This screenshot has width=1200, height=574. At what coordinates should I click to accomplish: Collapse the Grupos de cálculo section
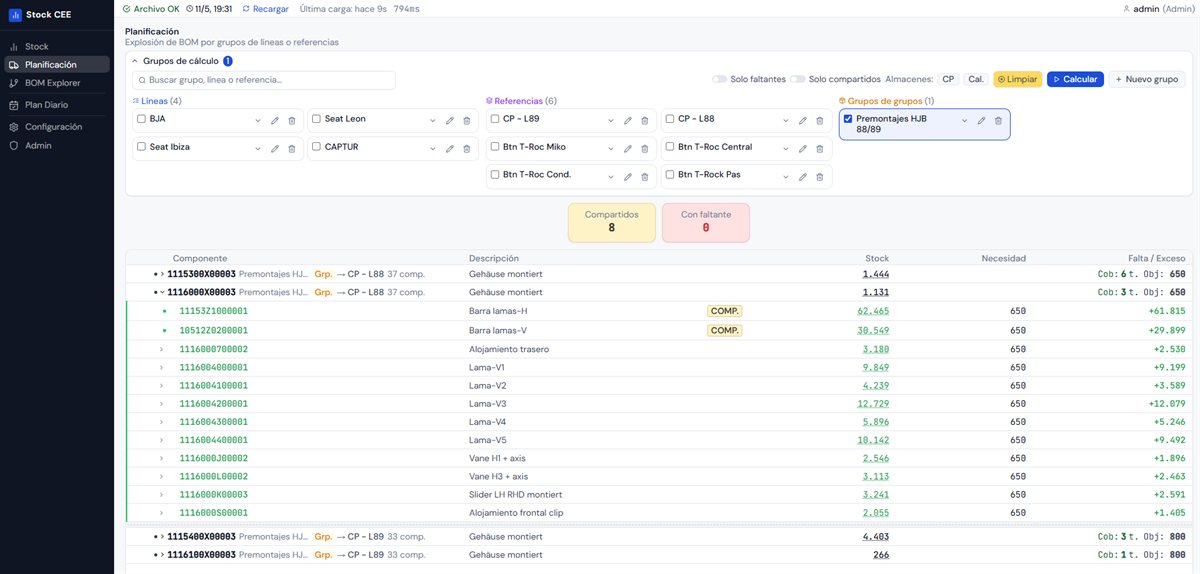click(135, 61)
